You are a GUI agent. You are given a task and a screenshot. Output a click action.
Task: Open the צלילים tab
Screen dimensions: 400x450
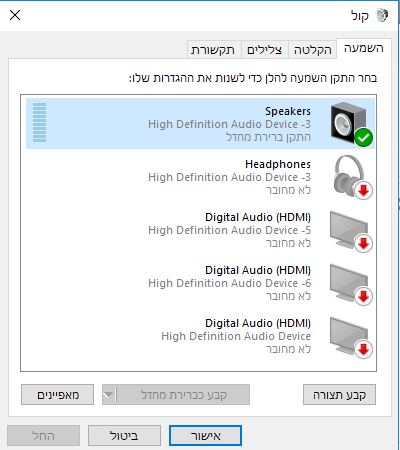(265, 50)
